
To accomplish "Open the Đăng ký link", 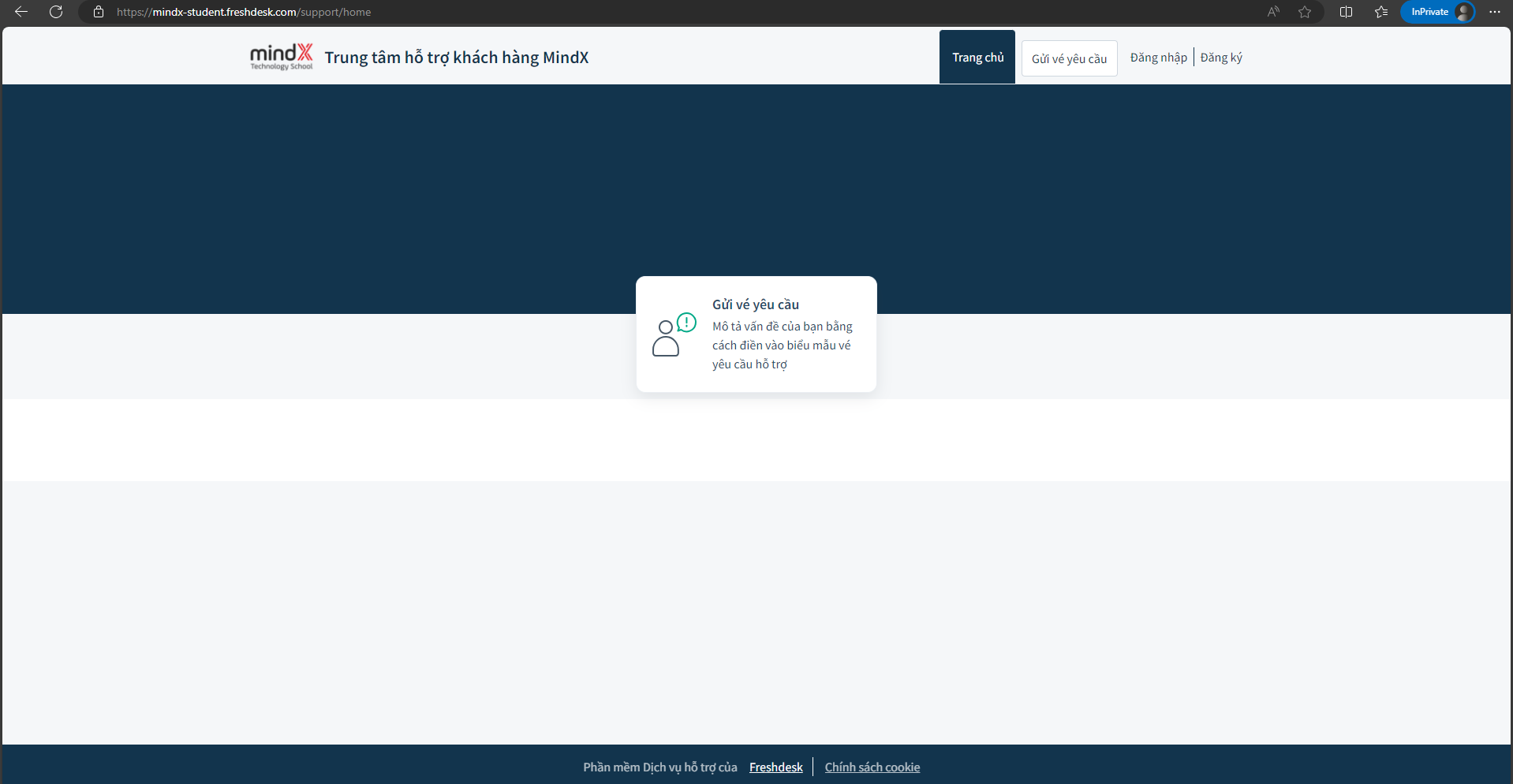I will [1220, 58].
